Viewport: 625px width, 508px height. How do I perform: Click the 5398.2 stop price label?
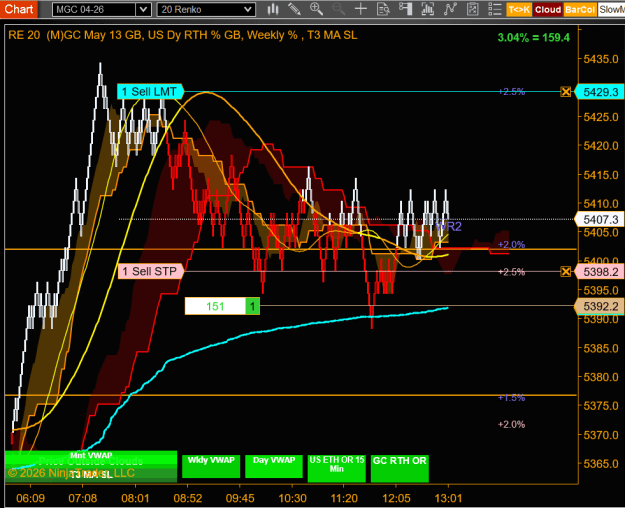pos(599,272)
